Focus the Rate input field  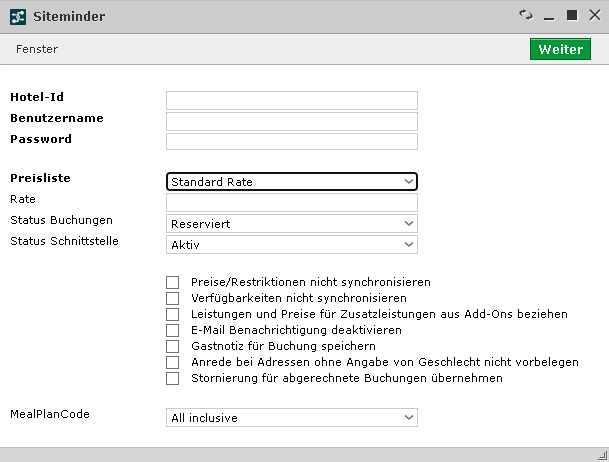(292, 203)
